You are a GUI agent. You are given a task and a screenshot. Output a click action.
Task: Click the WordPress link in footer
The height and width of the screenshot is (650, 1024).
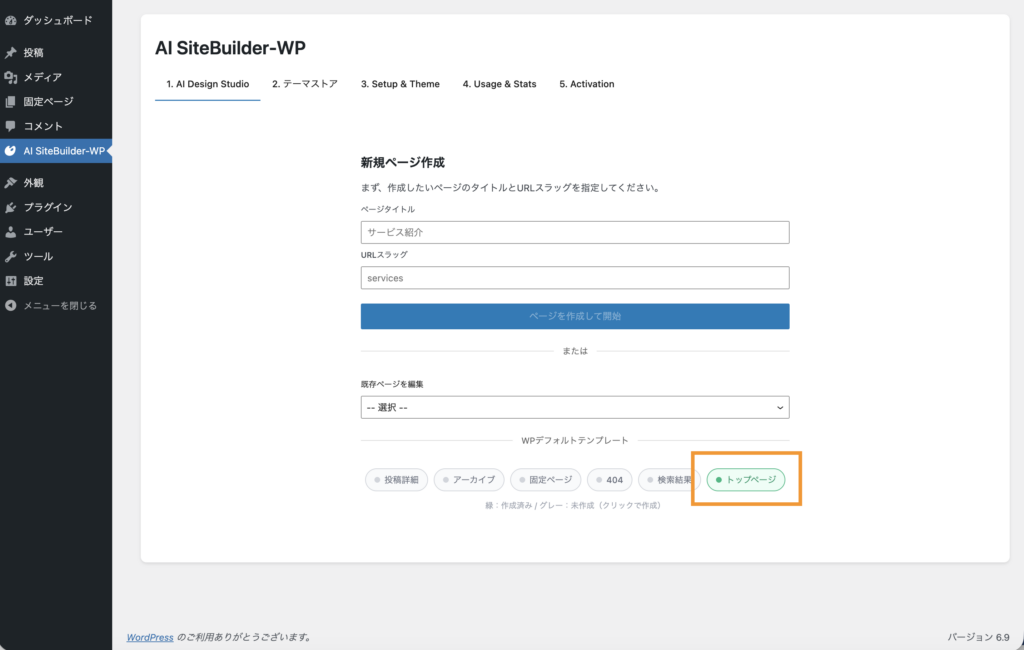(x=149, y=637)
